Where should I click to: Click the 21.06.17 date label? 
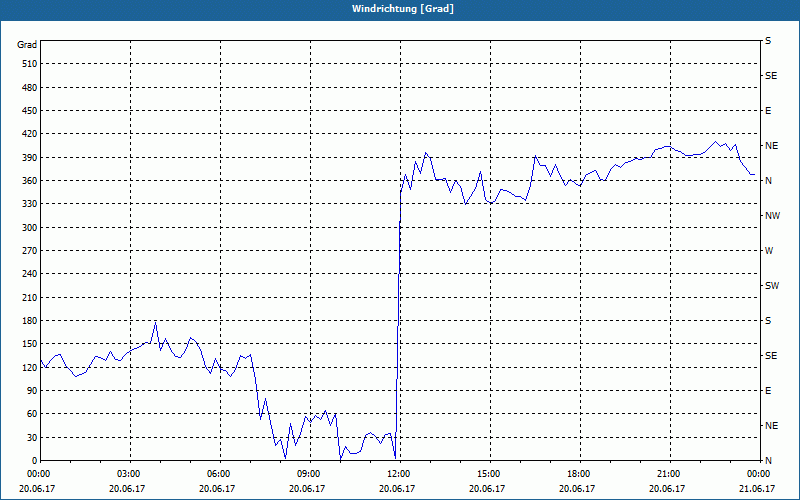(757, 489)
